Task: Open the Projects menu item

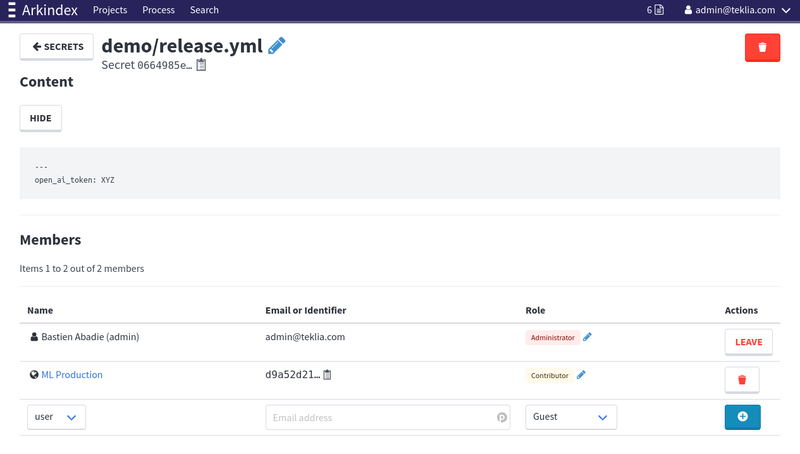Action: 110,10
